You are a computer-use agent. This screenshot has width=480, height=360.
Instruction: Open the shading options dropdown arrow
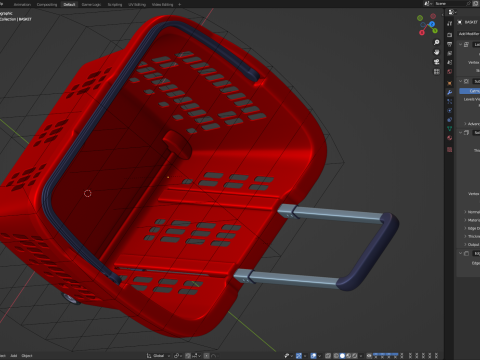[x=361, y=356]
